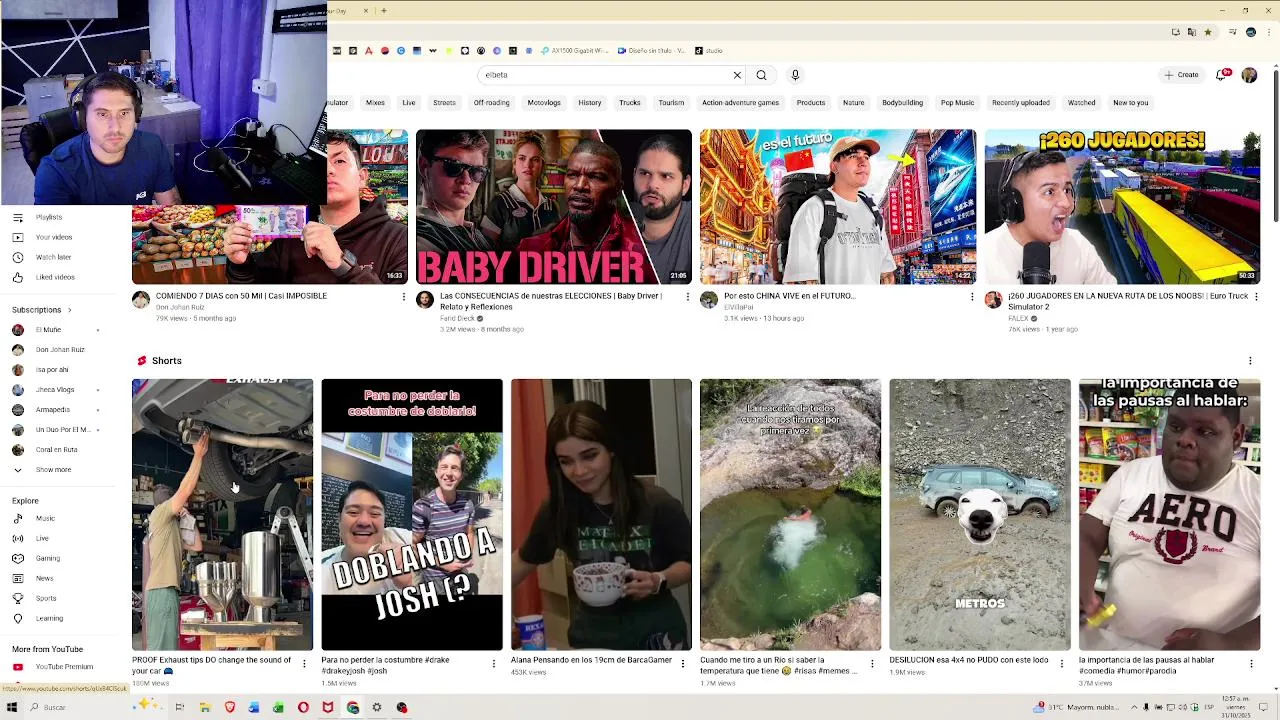Filter by Tourism chip
This screenshot has height=720, width=1280.
(x=671, y=103)
